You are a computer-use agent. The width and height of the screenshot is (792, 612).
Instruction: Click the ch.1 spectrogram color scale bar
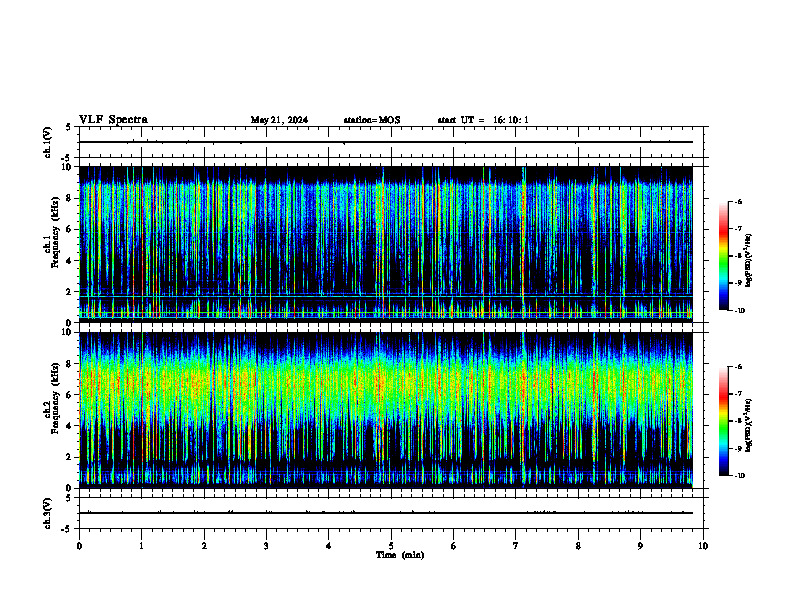[x=724, y=256]
